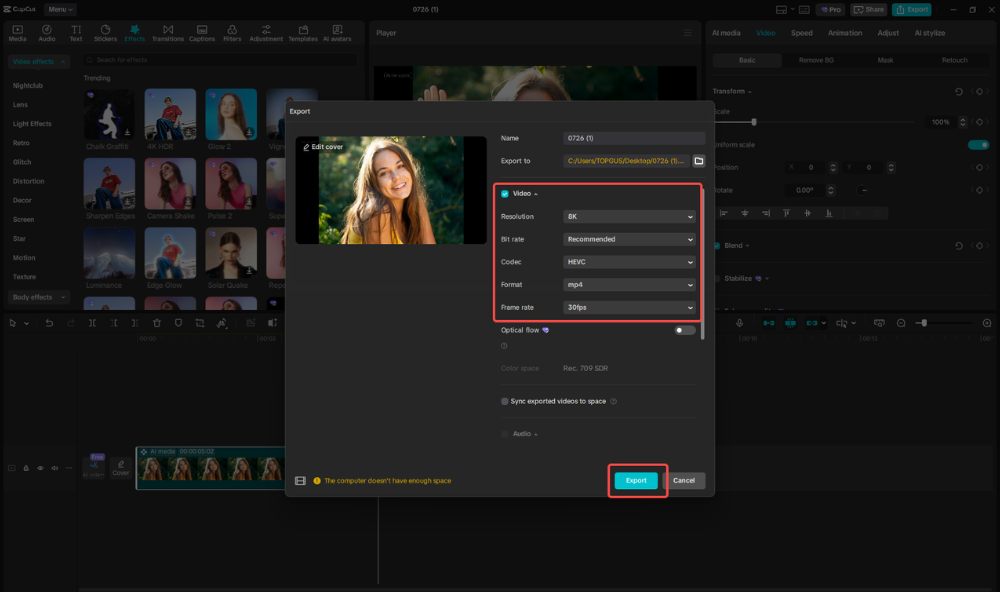1000x592 pixels.
Task: Open the Resolution dropdown set to 8K
Action: click(629, 216)
